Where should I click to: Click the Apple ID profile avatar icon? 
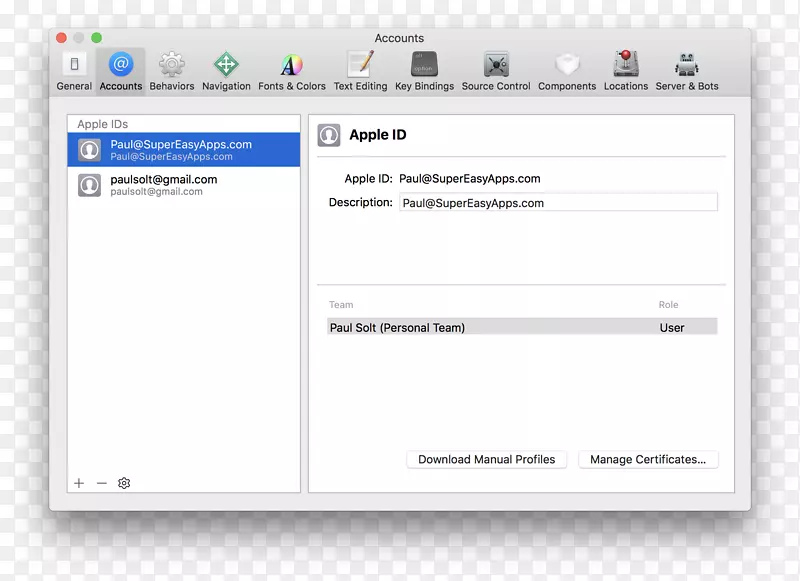pos(329,135)
